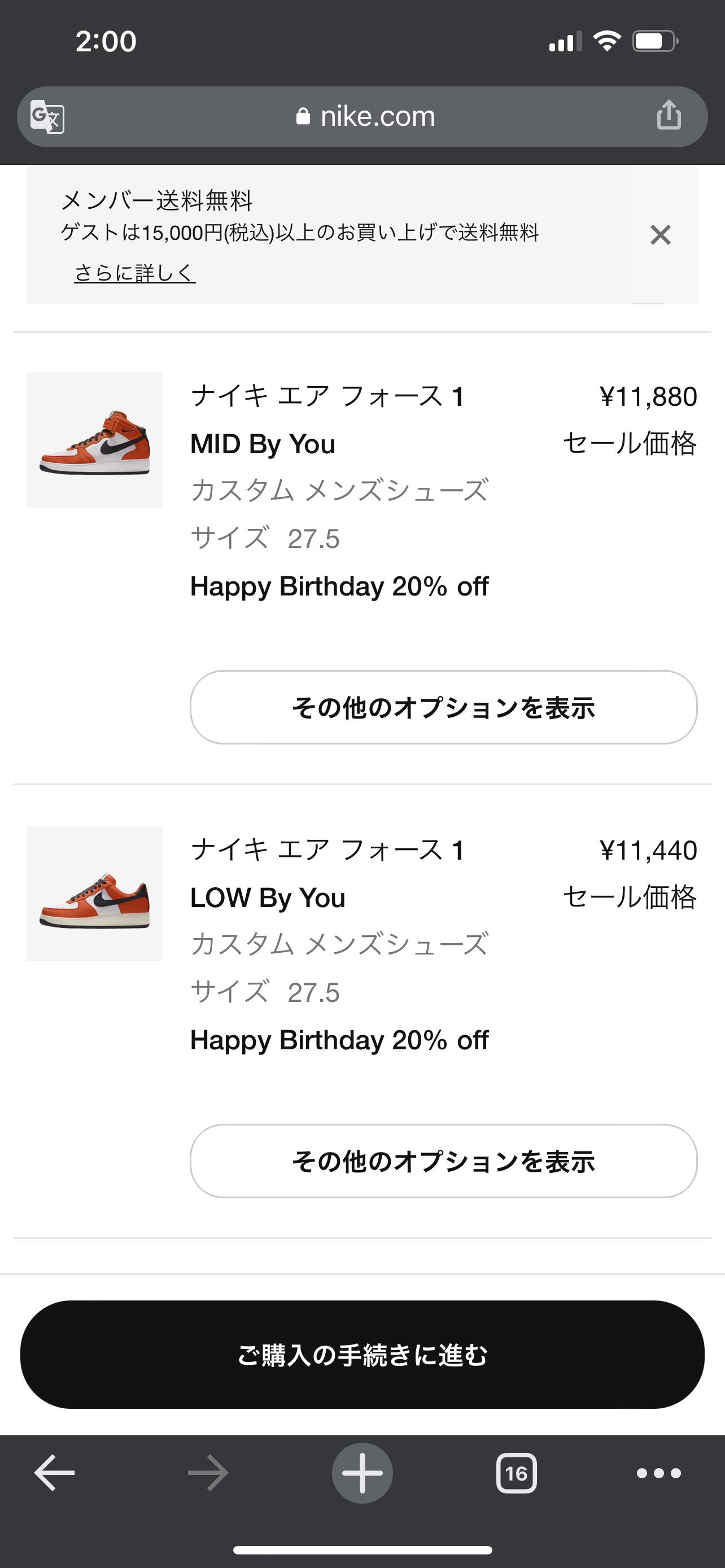Open the browser three-dot menu
Screen dimensions: 725x1568
658,1473
